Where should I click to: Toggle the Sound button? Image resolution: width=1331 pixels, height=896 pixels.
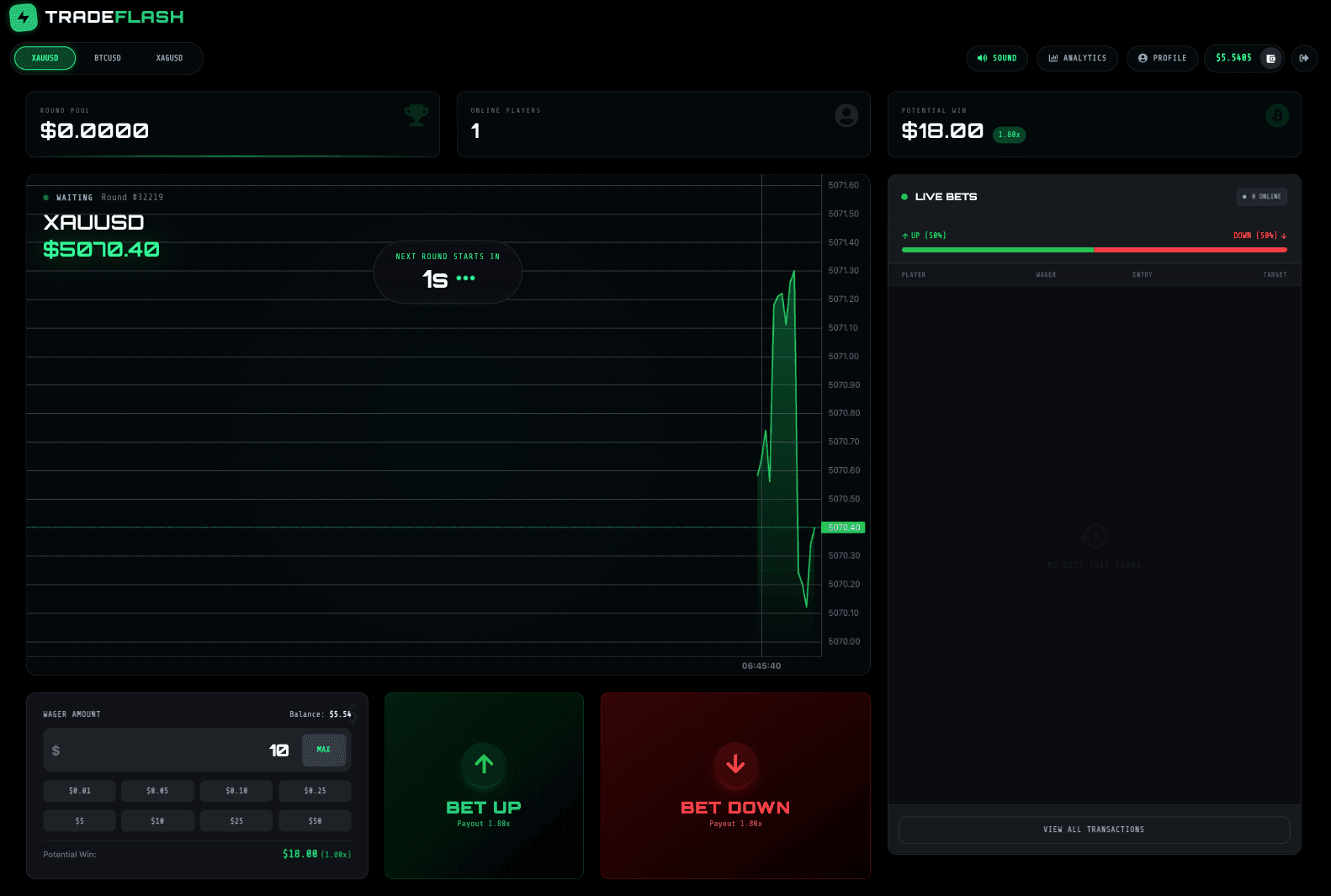[x=997, y=58]
